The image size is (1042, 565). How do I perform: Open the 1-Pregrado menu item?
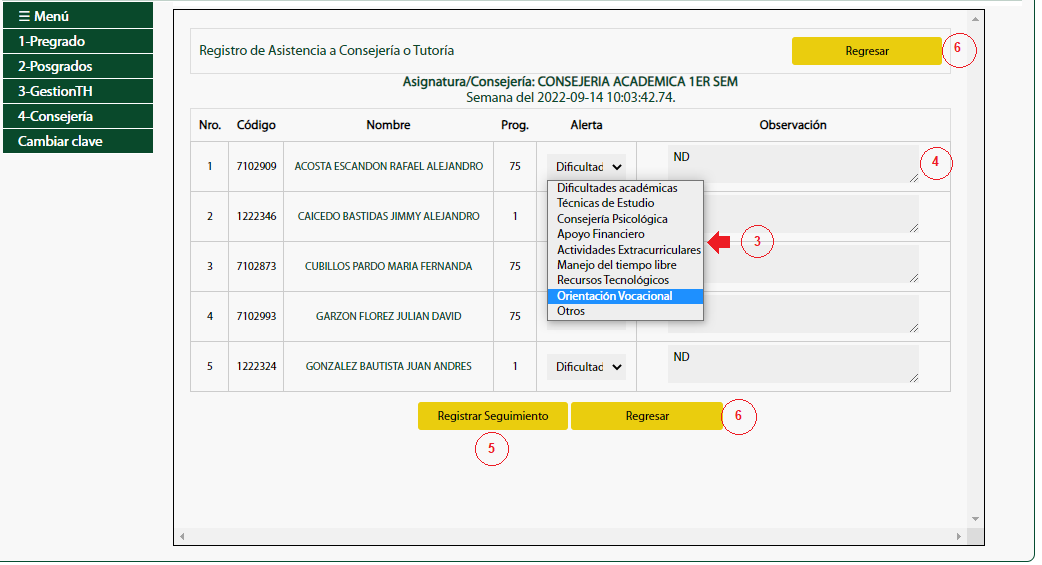78,41
